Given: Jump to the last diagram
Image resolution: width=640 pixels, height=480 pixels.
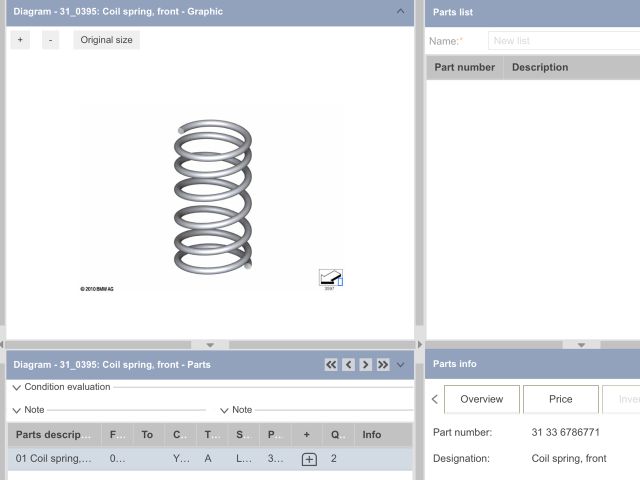Looking at the screenshot, I should pos(383,365).
